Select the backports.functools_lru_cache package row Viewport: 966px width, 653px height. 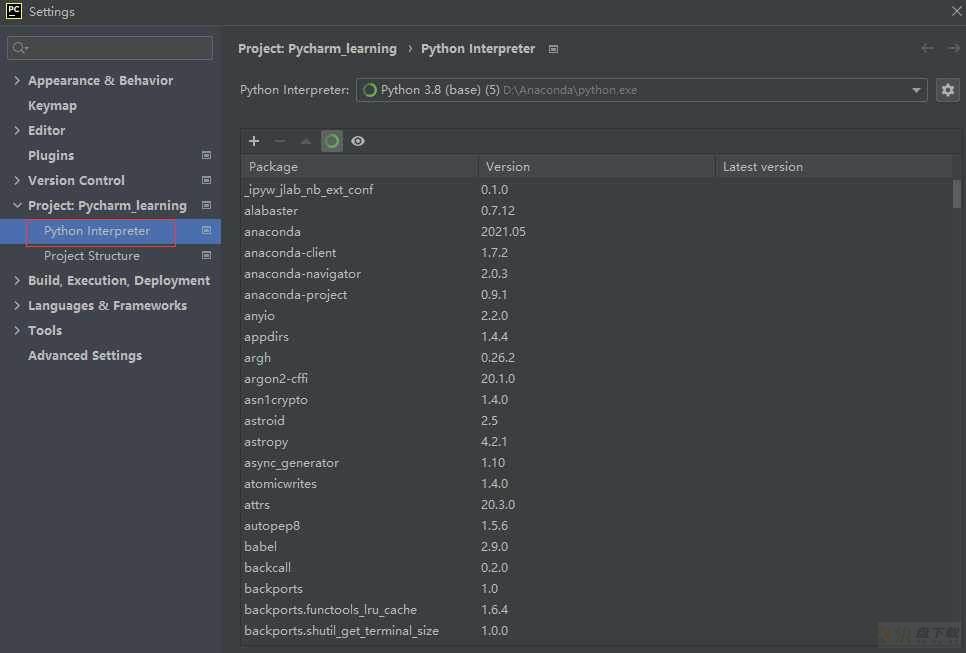coord(596,609)
